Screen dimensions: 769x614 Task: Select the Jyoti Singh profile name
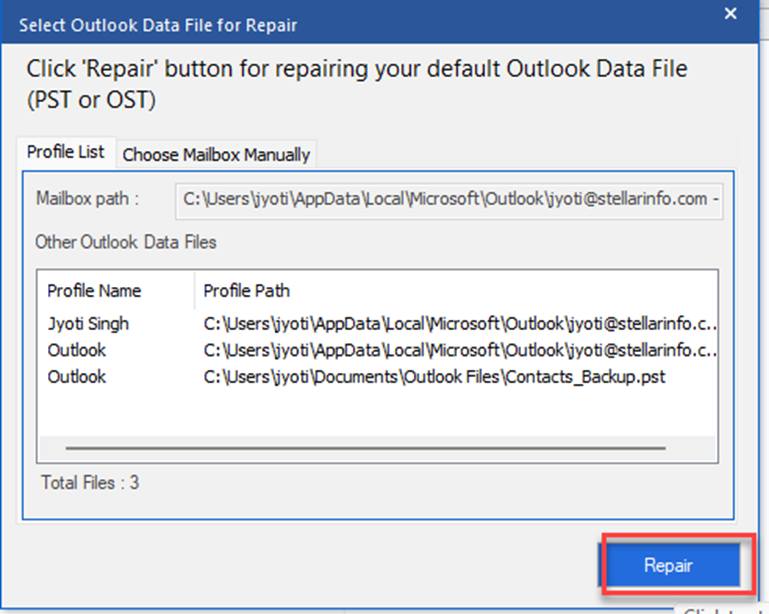tap(88, 324)
